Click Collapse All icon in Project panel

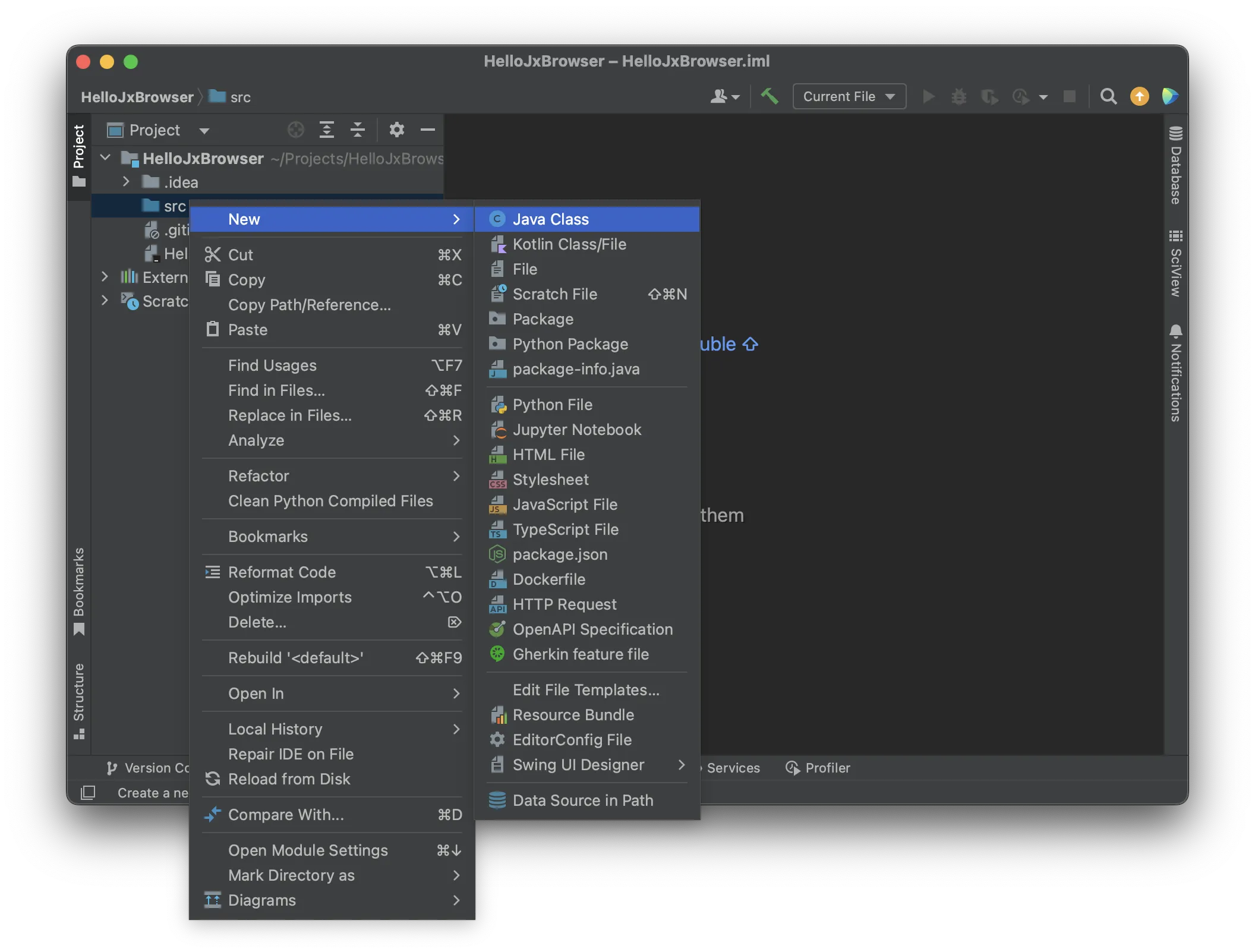[358, 130]
